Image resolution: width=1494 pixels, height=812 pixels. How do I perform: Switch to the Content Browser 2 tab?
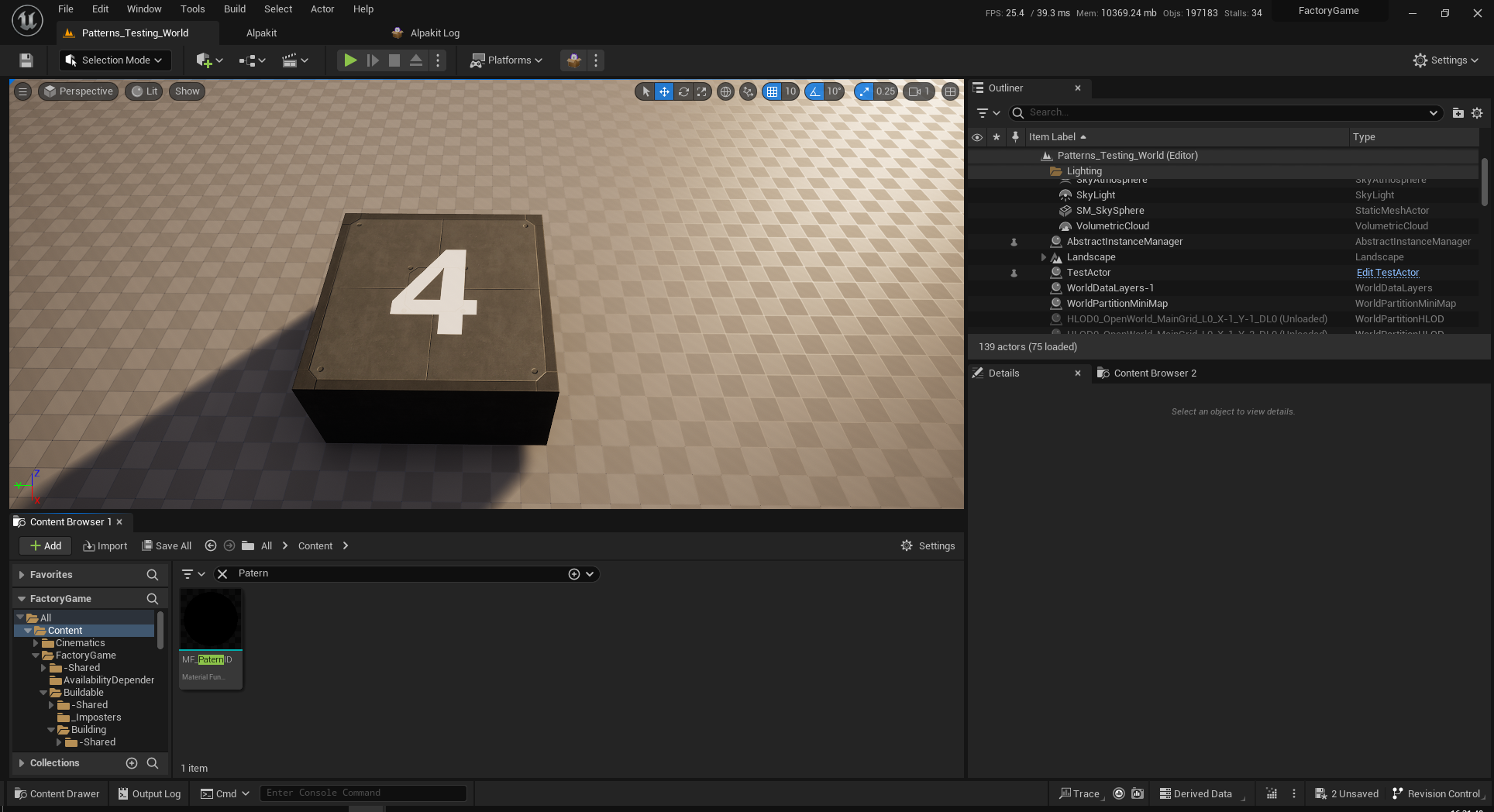tap(1146, 373)
